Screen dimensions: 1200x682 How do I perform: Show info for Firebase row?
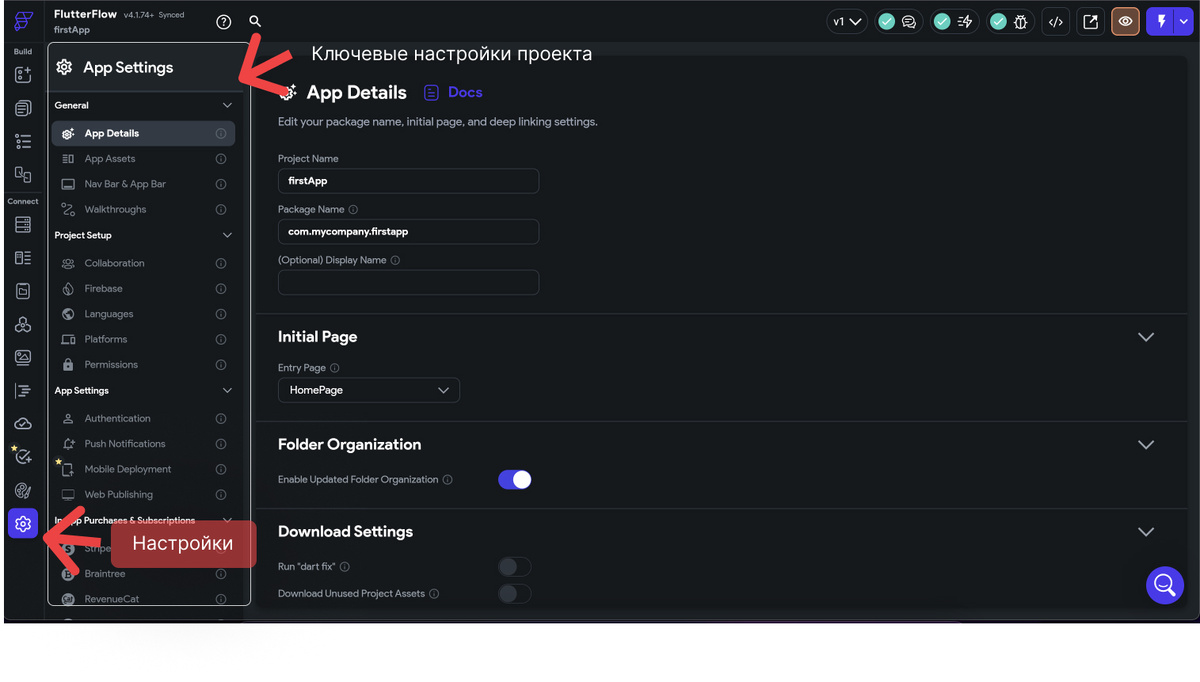click(x=221, y=289)
